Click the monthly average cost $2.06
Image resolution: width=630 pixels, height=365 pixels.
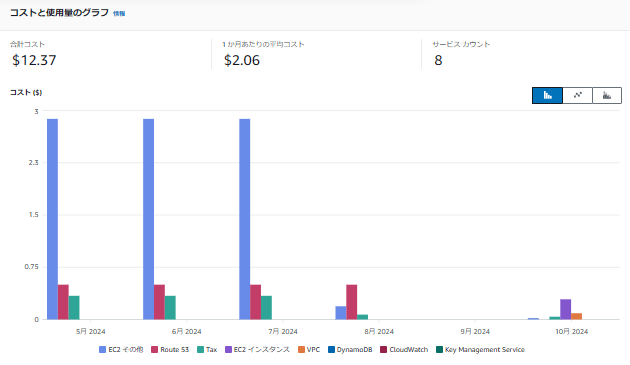242,60
